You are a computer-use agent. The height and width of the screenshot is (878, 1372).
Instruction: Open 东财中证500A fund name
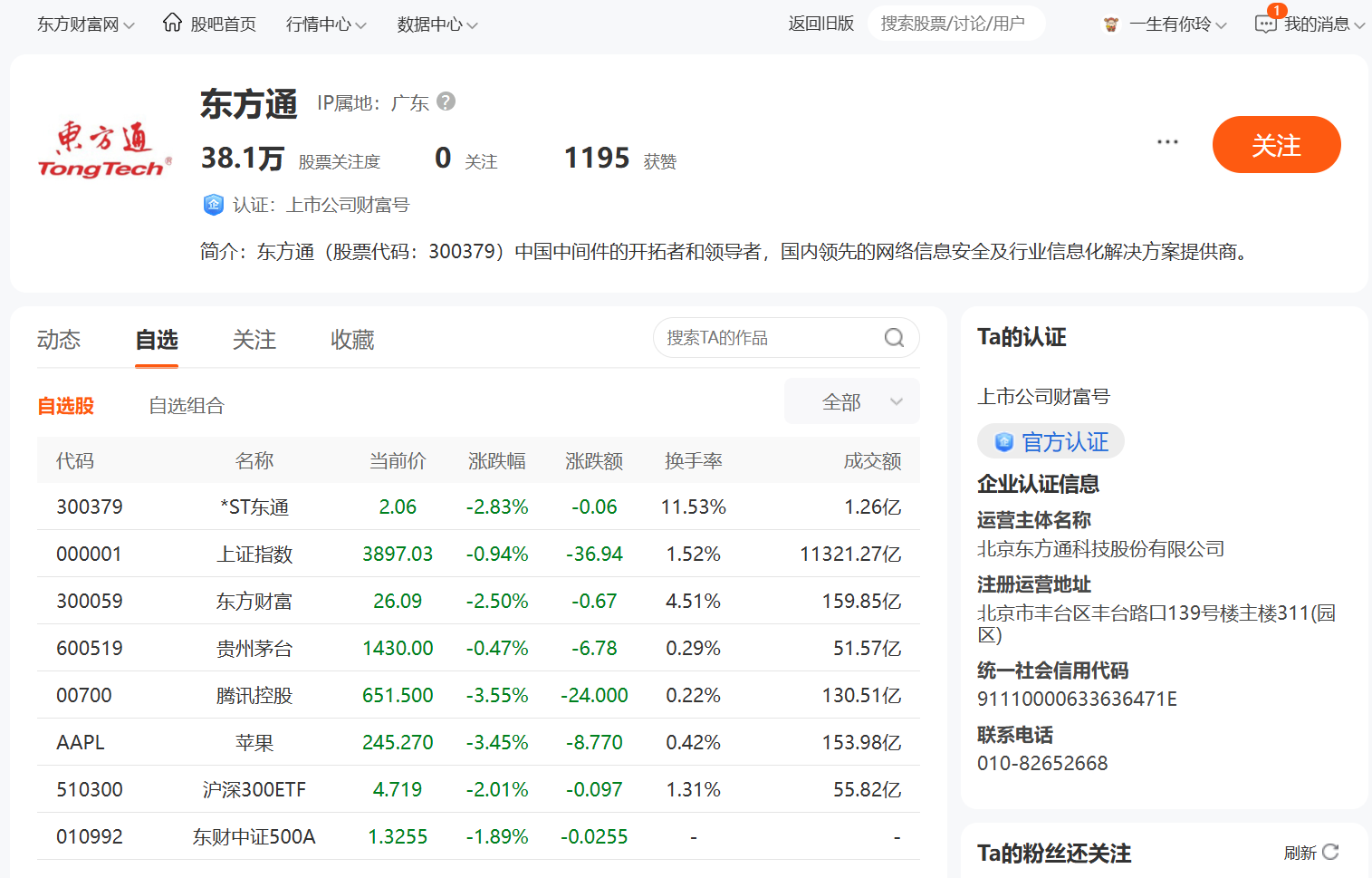pyautogui.click(x=254, y=836)
